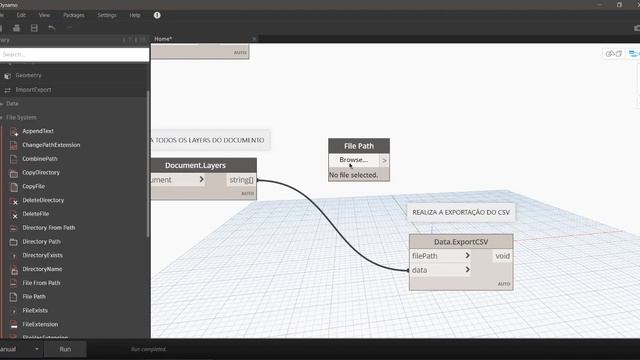Select the Home* workspace tab
This screenshot has width=640, height=360.
(x=163, y=39)
